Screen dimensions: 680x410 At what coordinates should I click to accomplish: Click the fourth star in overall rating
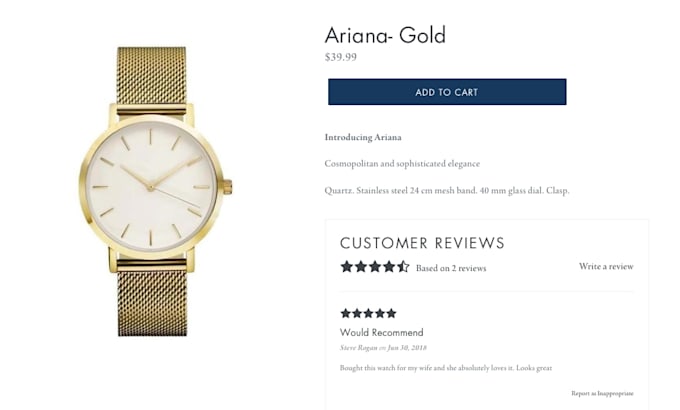(389, 267)
